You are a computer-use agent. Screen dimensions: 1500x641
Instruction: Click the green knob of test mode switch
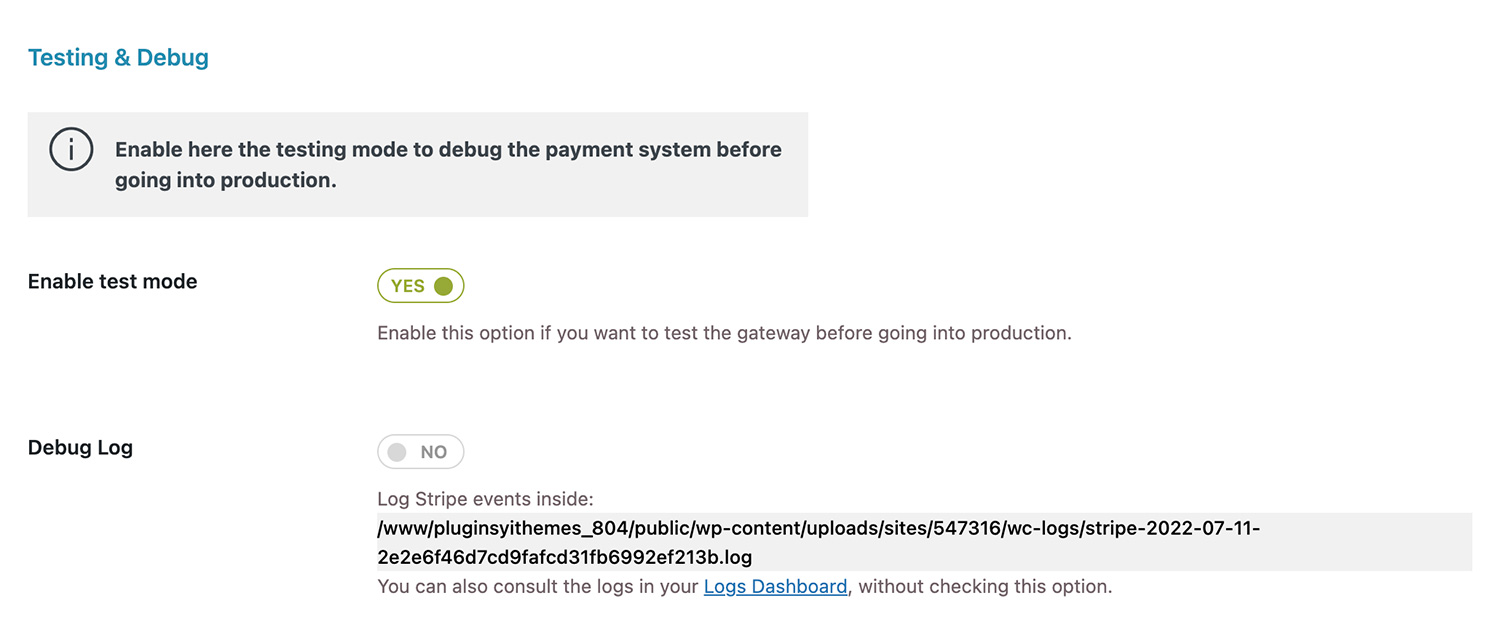pyautogui.click(x=444, y=286)
